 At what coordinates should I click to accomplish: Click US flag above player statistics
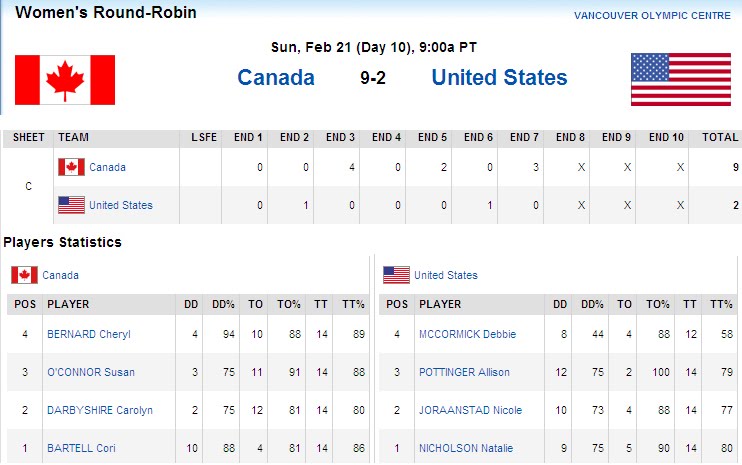396,275
